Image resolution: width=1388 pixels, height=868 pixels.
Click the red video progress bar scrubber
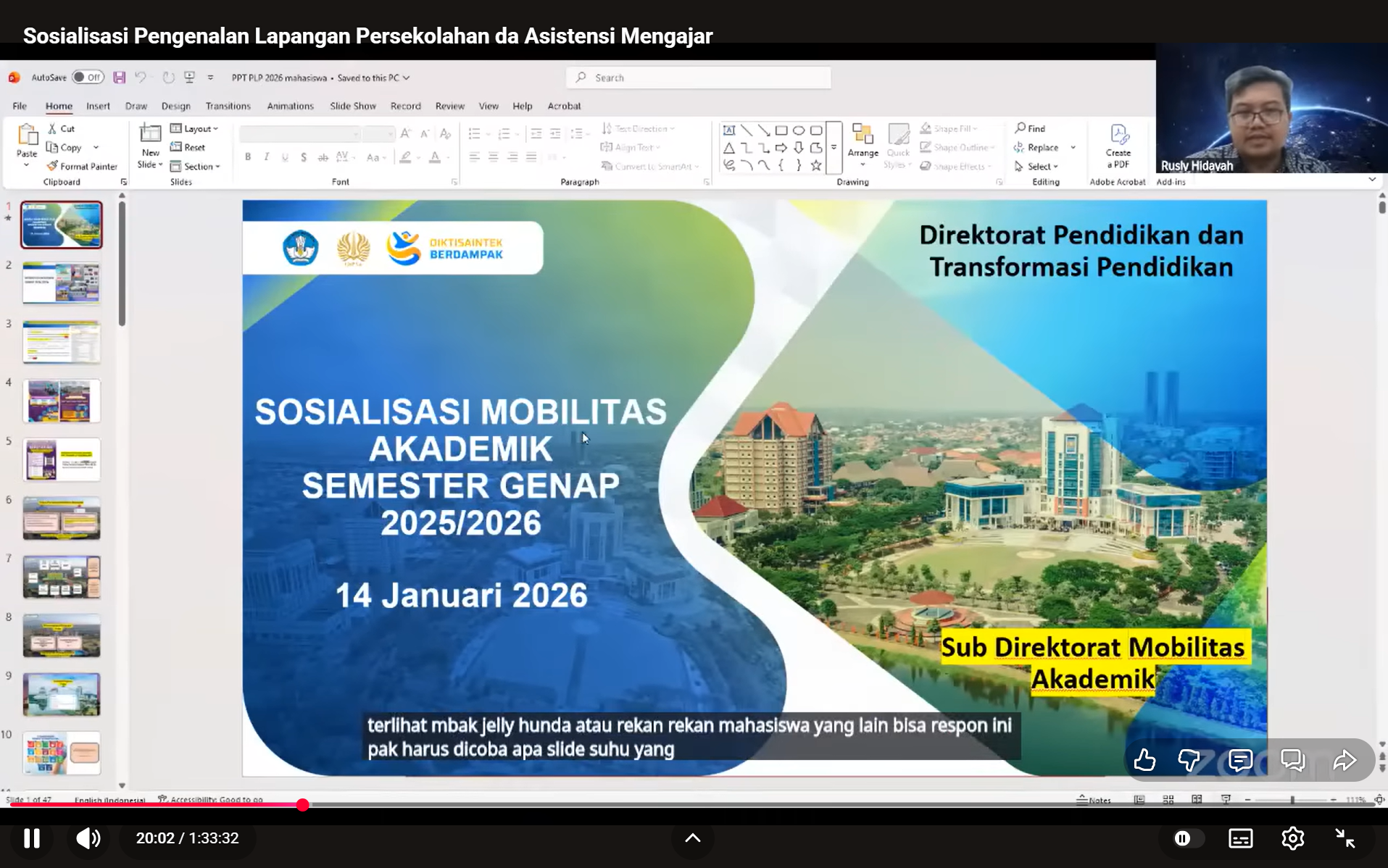pyautogui.click(x=303, y=805)
